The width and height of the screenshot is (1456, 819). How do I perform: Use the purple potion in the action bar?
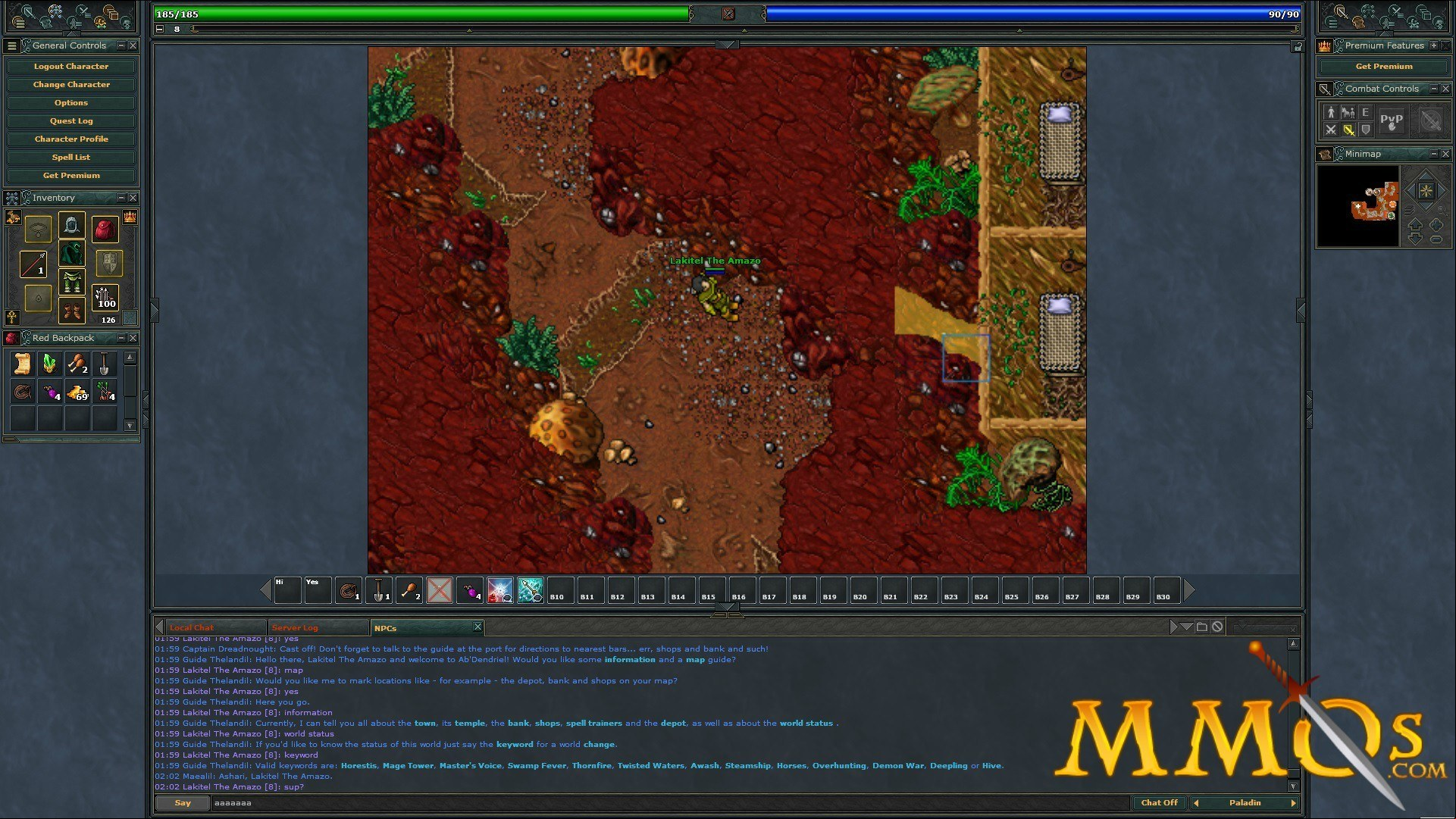(x=469, y=589)
